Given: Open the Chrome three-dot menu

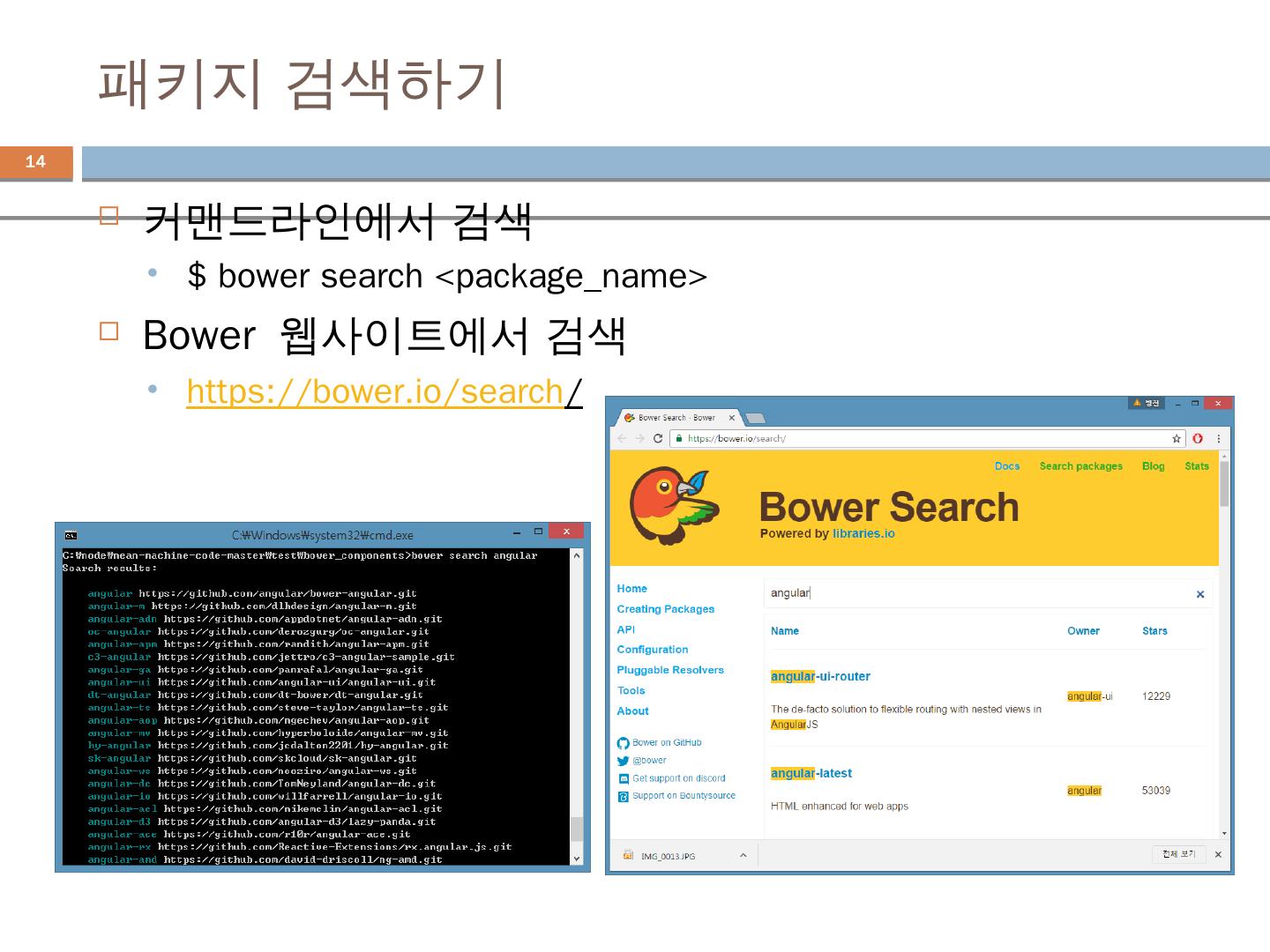Looking at the screenshot, I should pos(1219,438).
